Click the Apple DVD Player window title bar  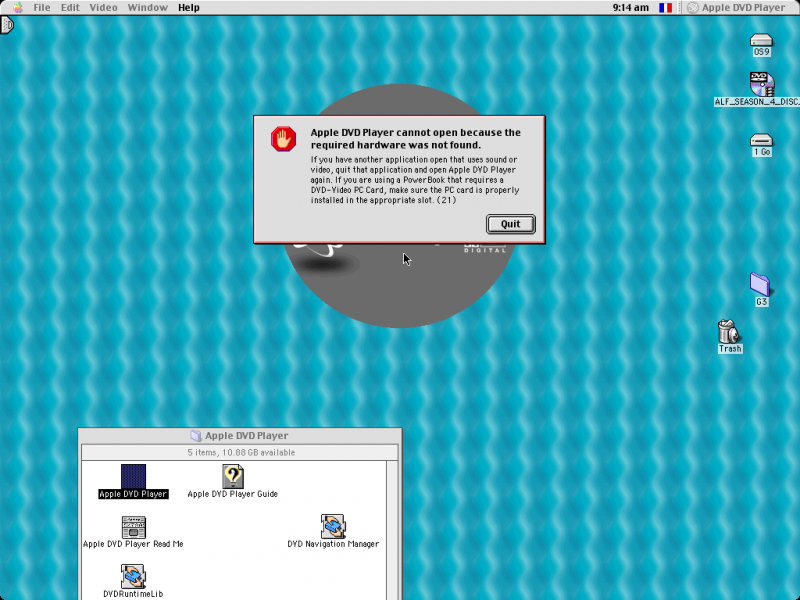tap(240, 436)
